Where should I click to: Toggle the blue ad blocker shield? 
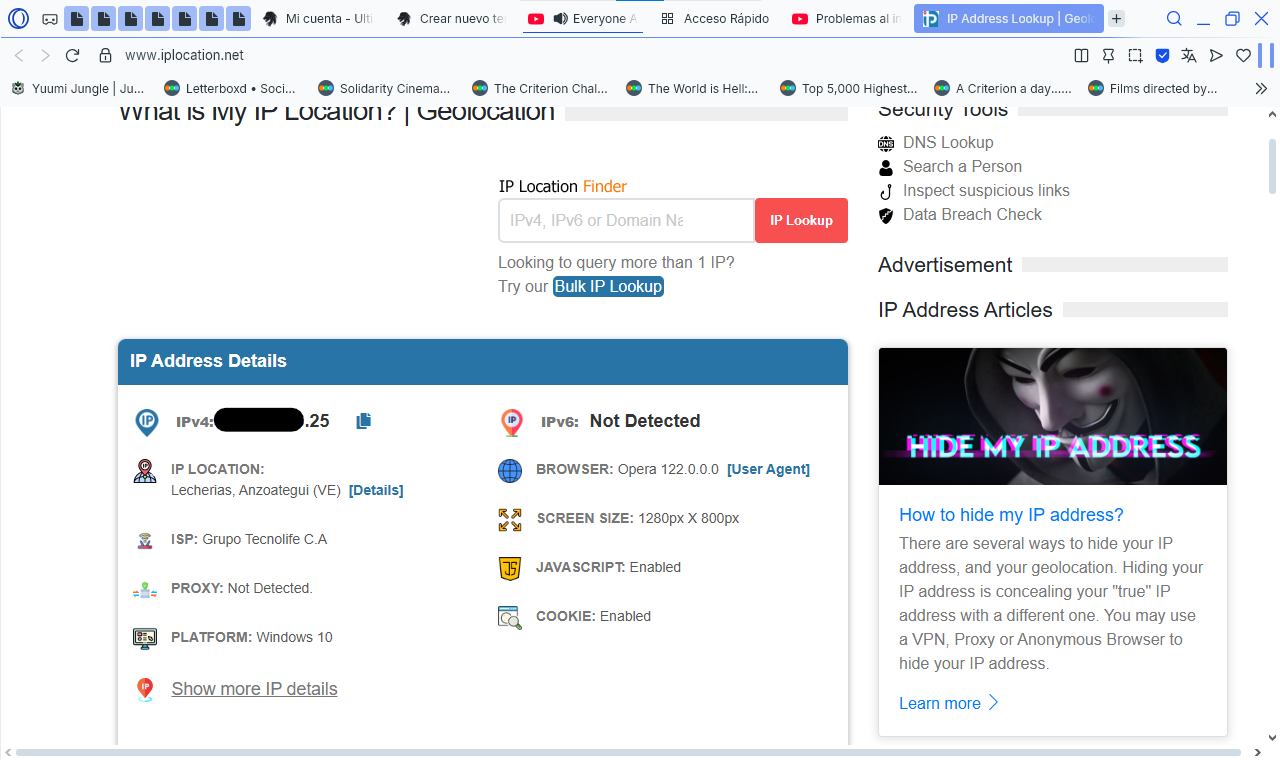(x=1162, y=56)
